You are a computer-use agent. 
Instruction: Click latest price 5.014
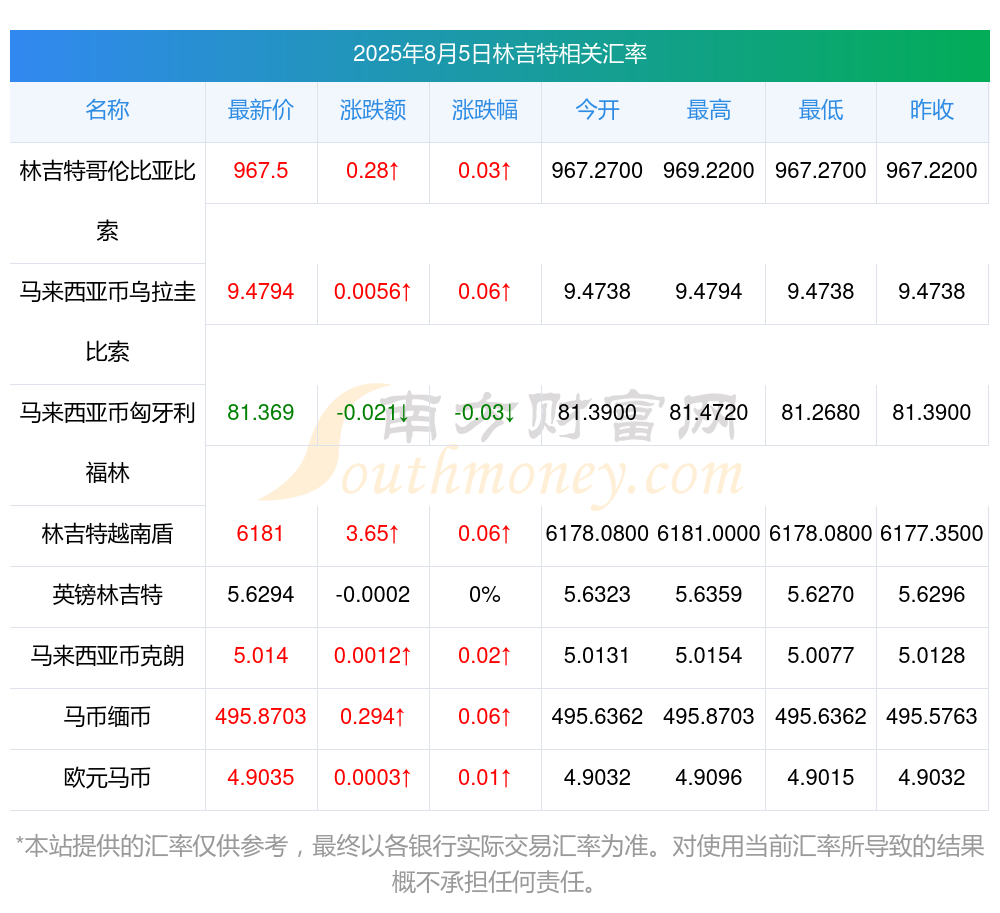click(x=261, y=655)
